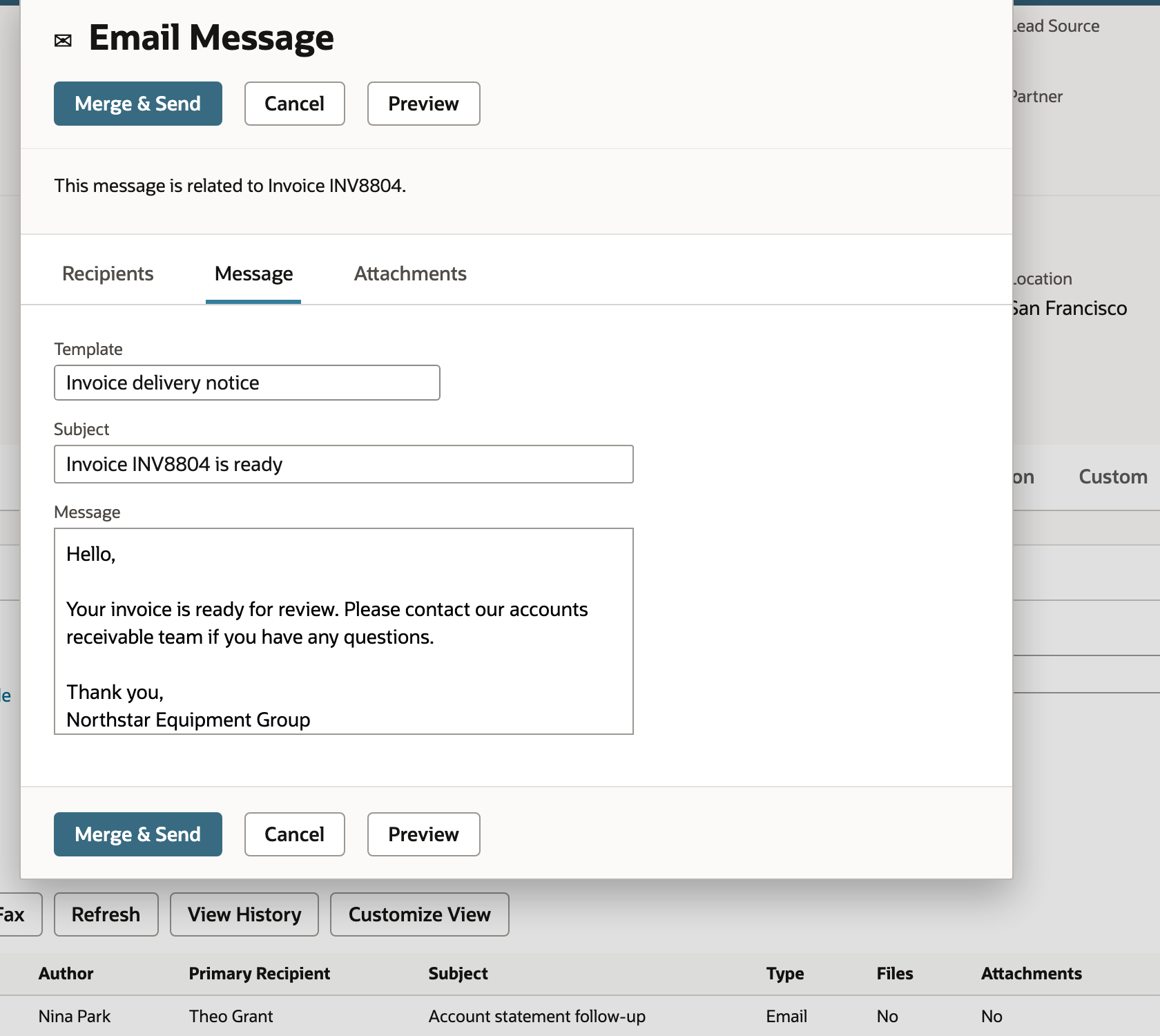1160x1036 pixels.
Task: Select the Theo Grant recipient cell
Action: pos(231,1016)
